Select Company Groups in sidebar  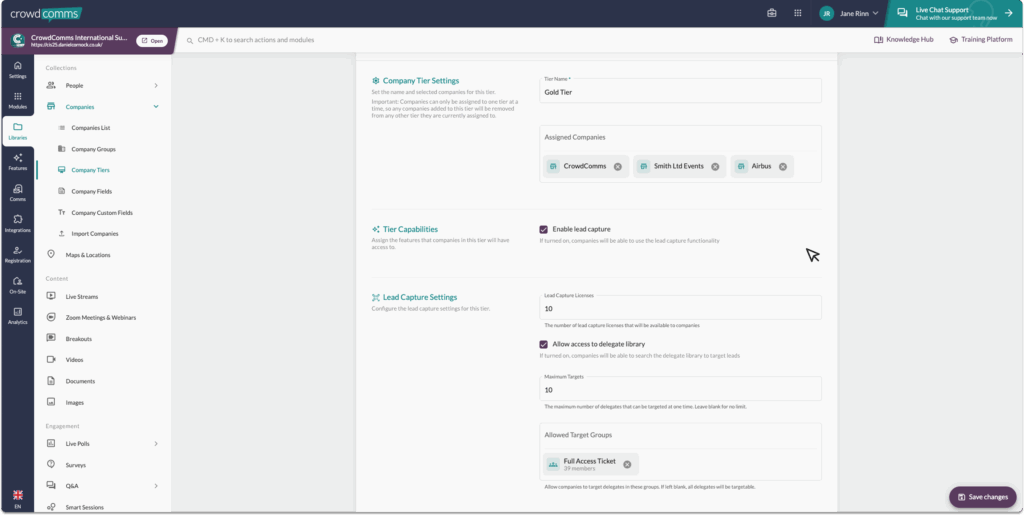point(93,149)
